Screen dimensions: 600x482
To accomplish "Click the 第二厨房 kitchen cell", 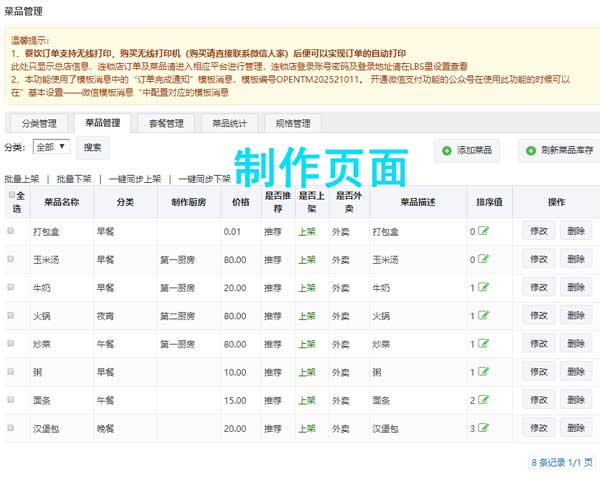I will (x=178, y=316).
